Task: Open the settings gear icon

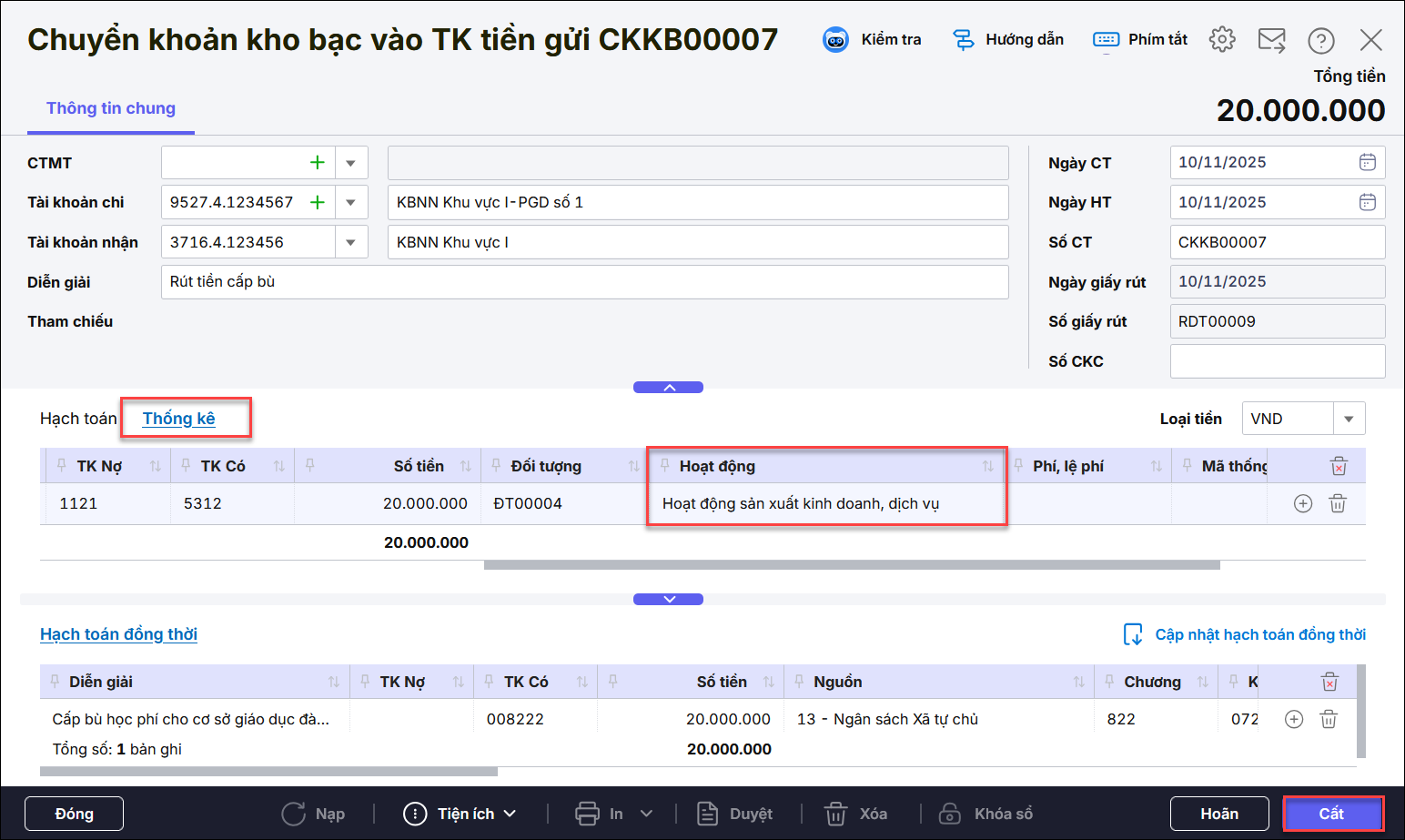Action: pyautogui.click(x=1222, y=39)
